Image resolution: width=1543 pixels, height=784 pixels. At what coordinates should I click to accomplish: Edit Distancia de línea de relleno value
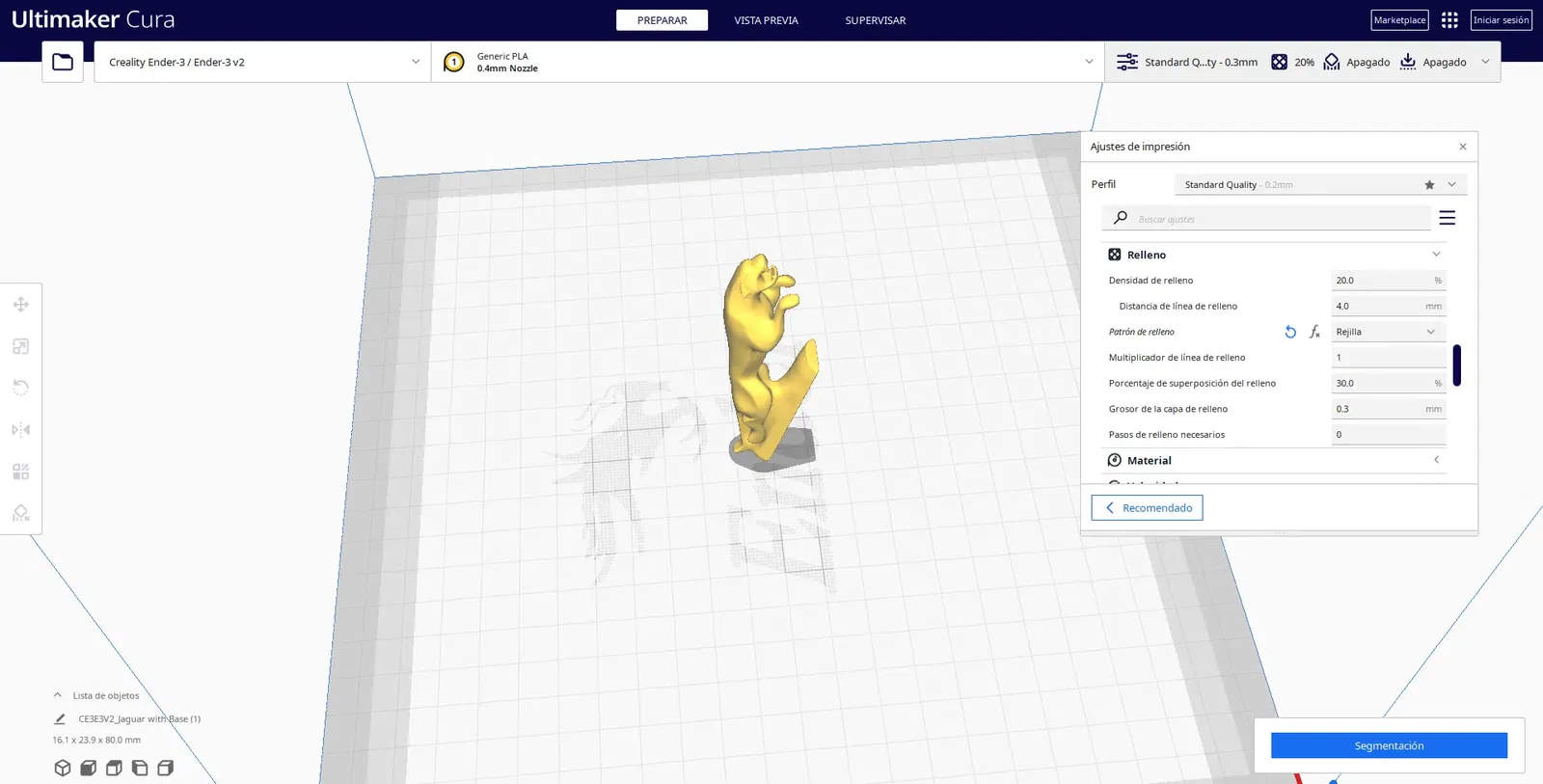1388,306
